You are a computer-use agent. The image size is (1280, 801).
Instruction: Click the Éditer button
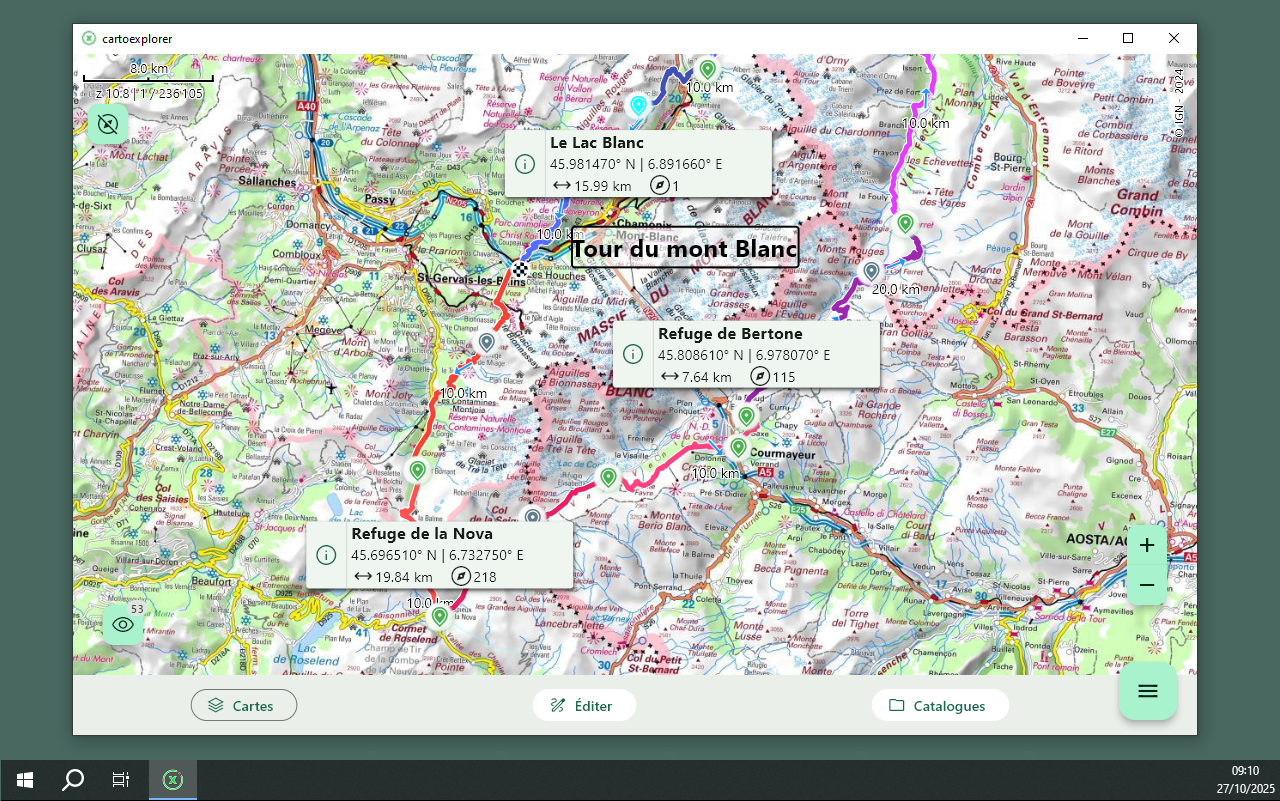pos(584,705)
